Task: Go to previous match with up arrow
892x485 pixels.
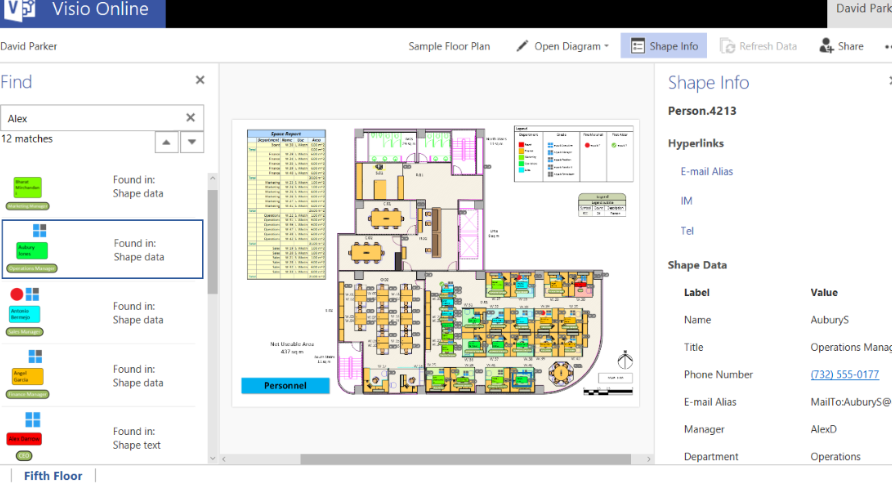Action: [x=166, y=142]
